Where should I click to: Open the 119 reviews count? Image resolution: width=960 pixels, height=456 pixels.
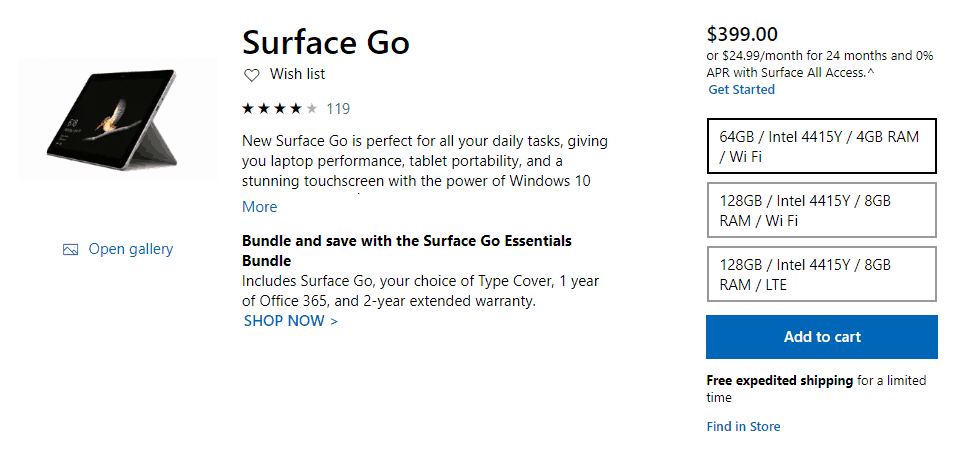click(x=338, y=109)
